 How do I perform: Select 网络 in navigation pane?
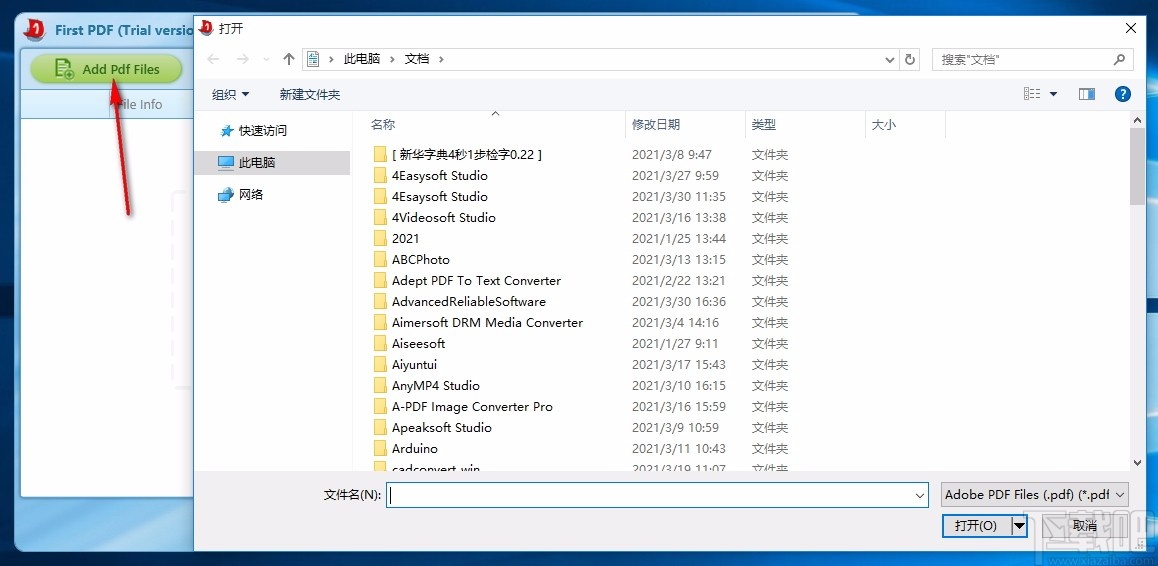pos(250,195)
